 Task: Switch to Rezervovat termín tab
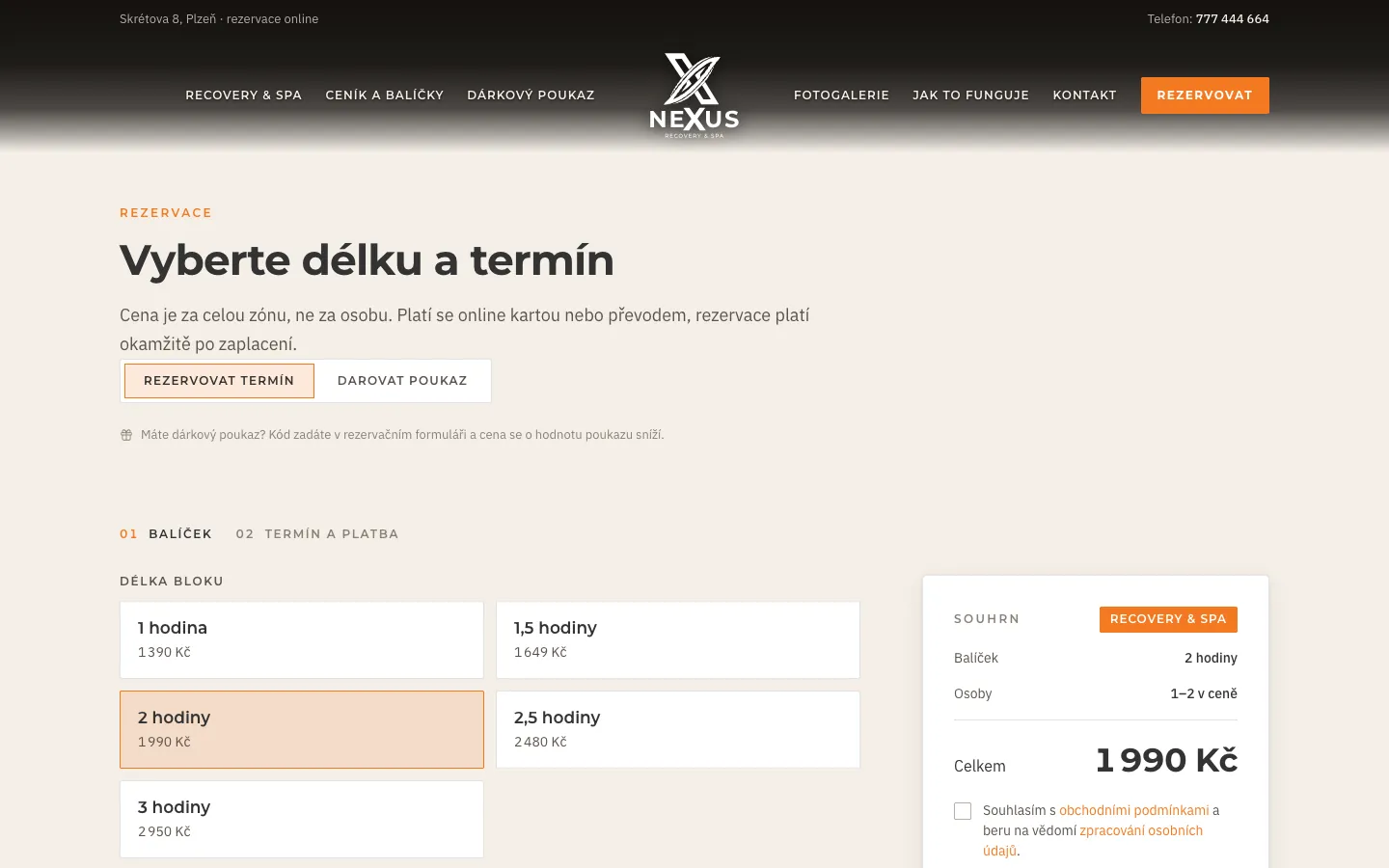219,381
